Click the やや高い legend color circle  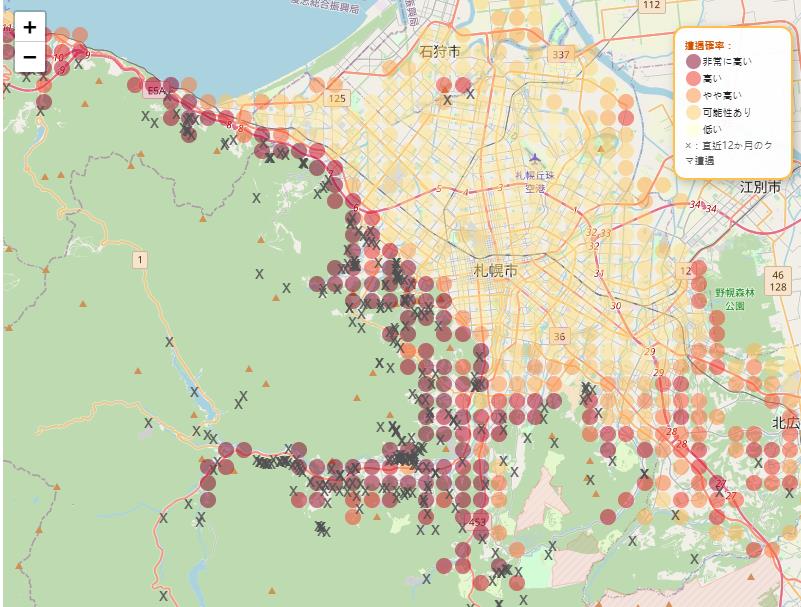[693, 96]
